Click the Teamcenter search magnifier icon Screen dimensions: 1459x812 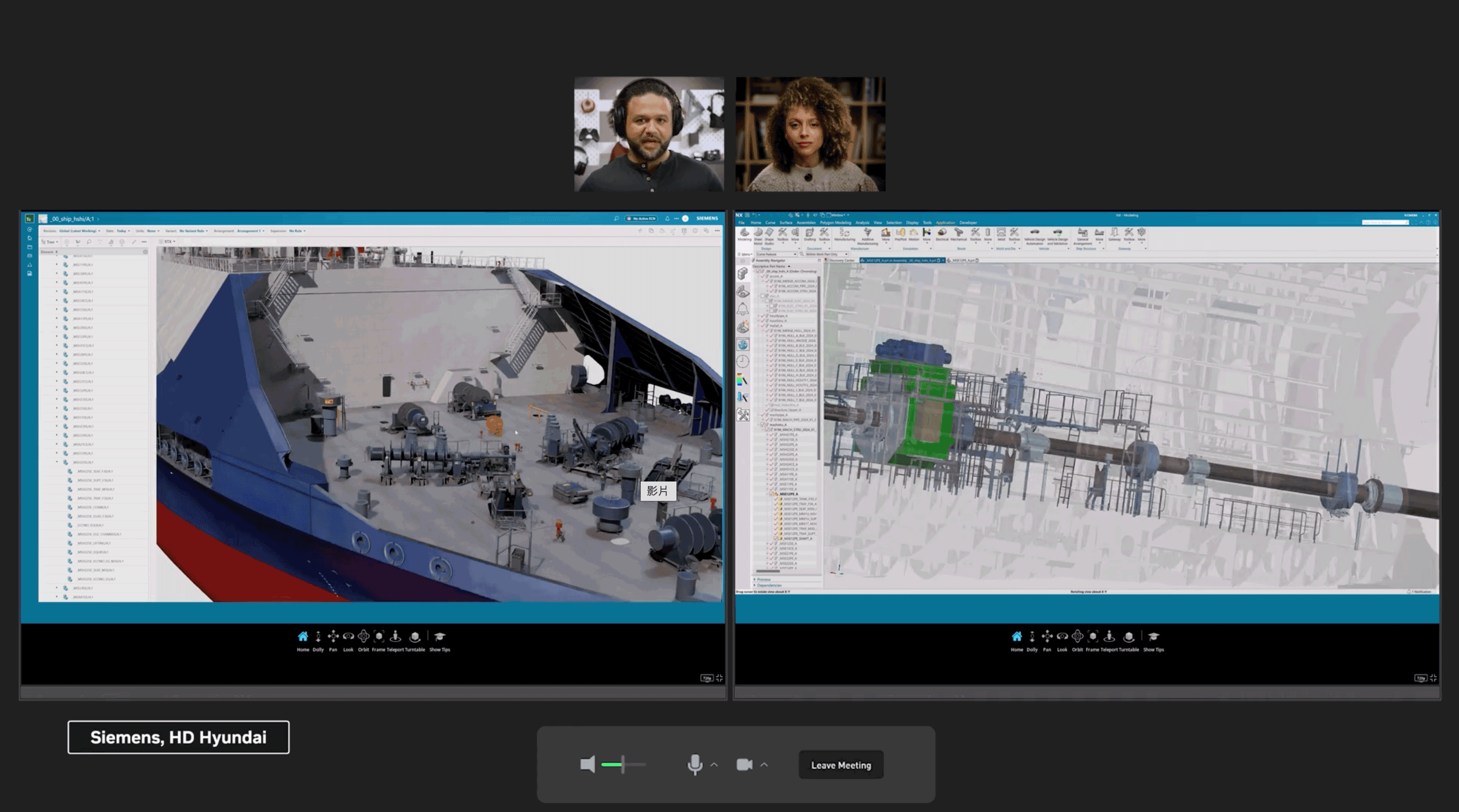coord(616,219)
